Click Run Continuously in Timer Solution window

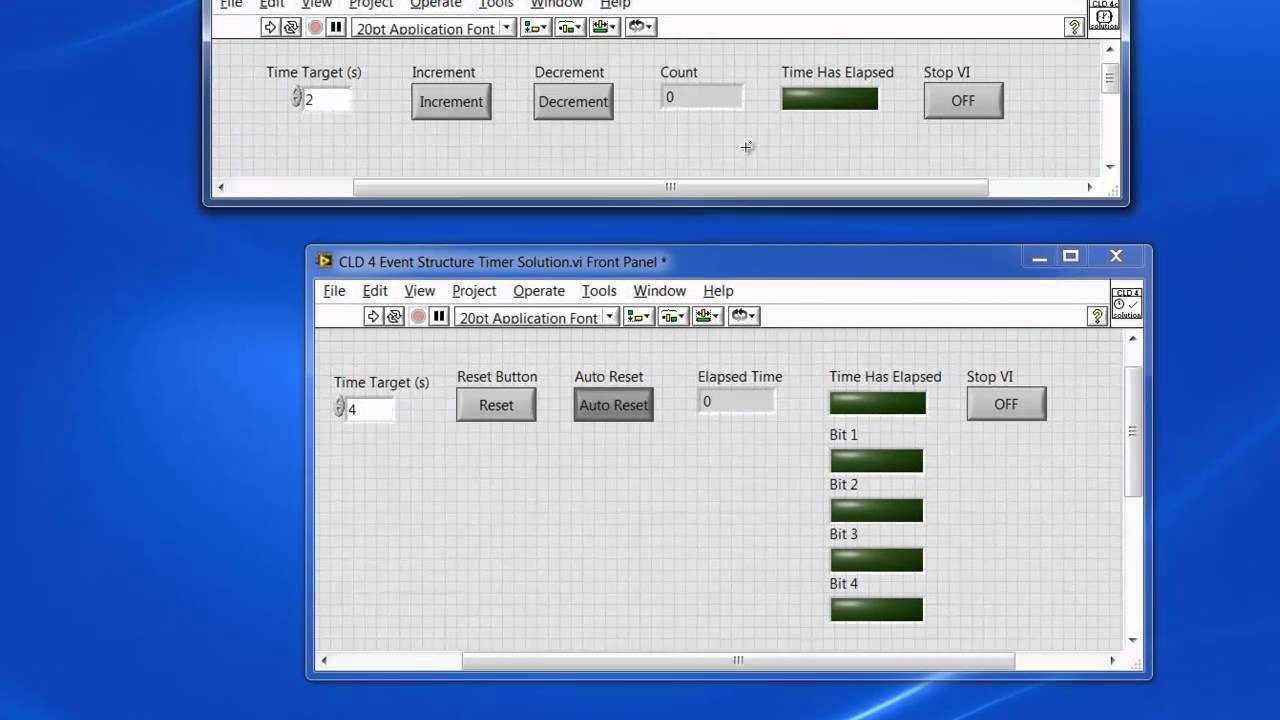(394, 317)
